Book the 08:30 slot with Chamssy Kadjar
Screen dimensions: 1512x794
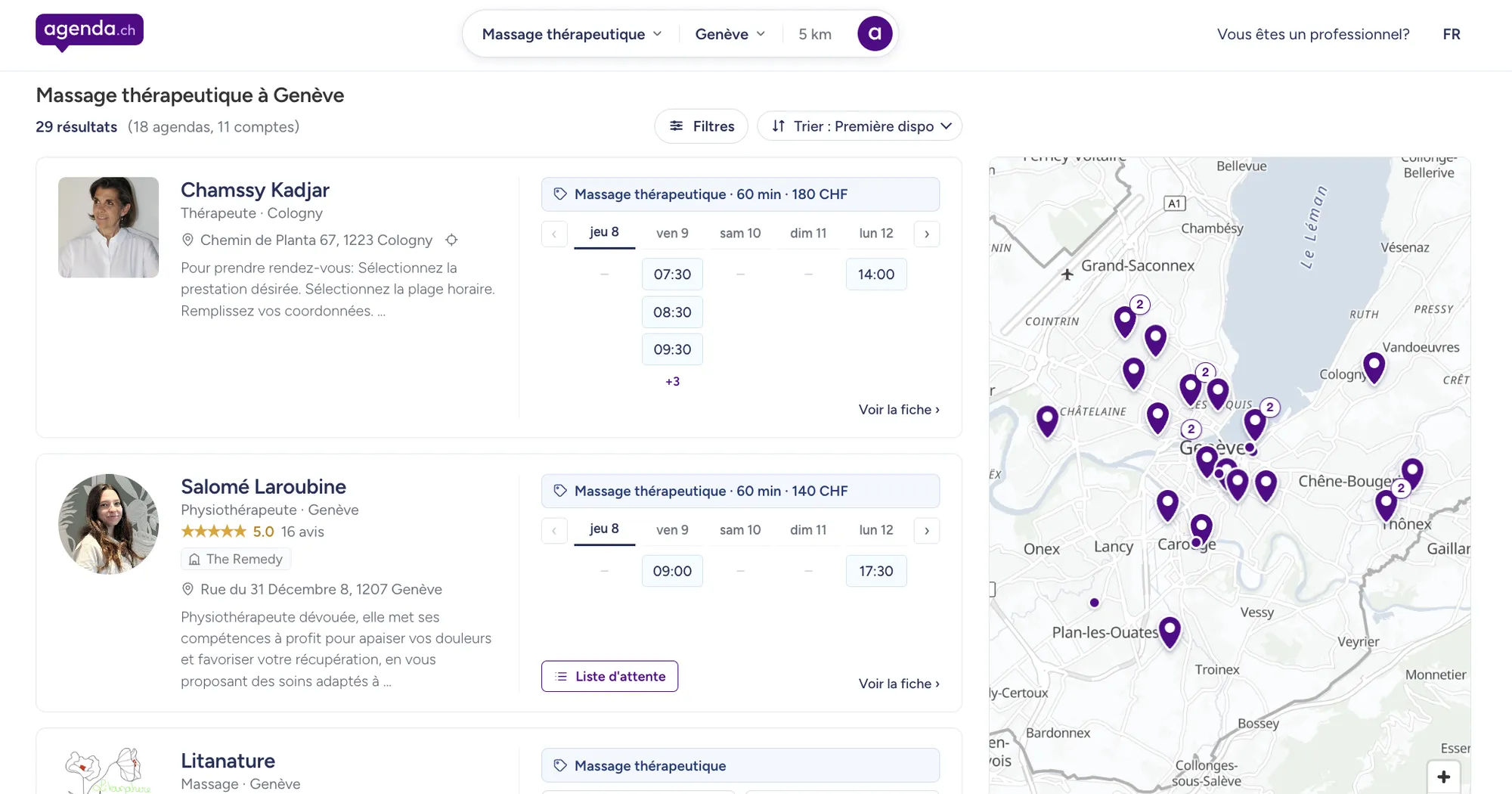(672, 312)
